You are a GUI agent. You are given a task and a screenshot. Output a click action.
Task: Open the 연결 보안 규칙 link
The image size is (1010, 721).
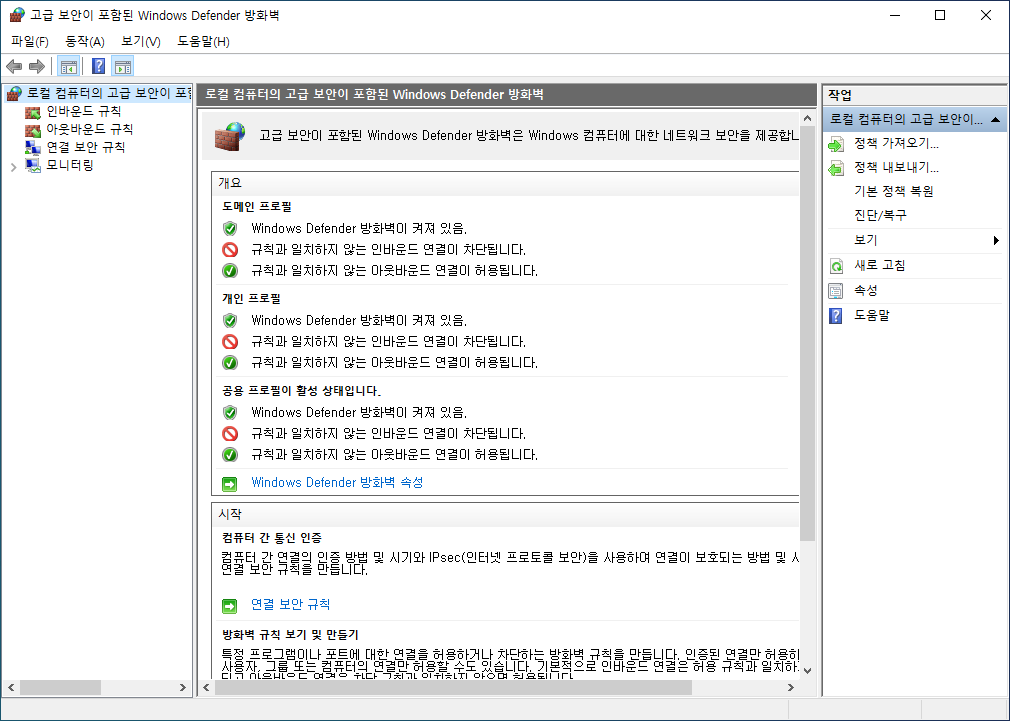(291, 604)
